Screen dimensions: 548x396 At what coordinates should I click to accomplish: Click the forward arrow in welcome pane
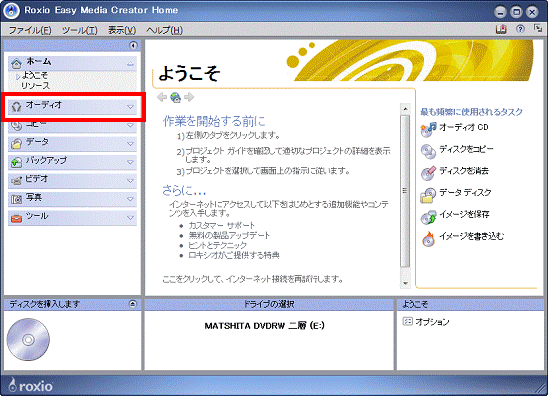(189, 97)
